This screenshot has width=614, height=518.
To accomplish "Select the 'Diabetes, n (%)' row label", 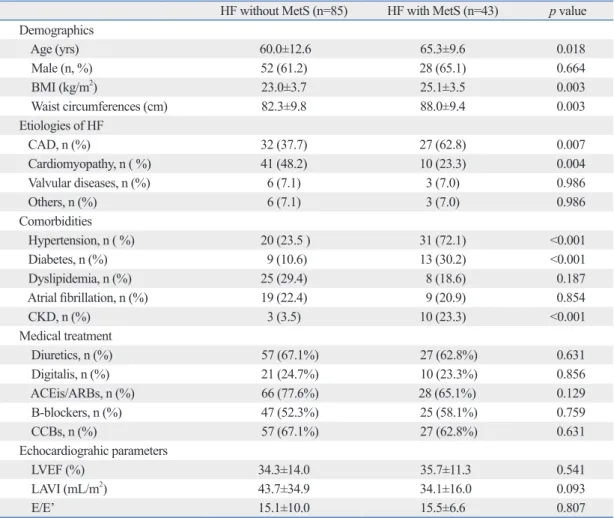I will (x=68, y=260).
